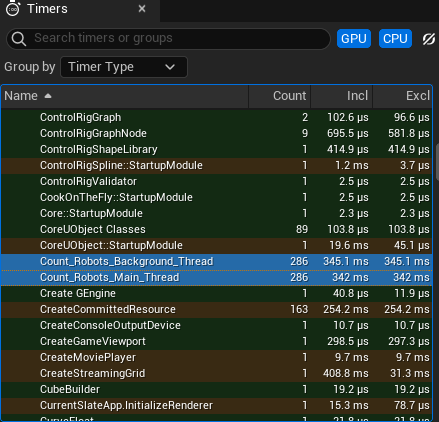Image resolution: width=439 pixels, height=422 pixels.
Task: Close the Timers tab
Action: (x=142, y=9)
